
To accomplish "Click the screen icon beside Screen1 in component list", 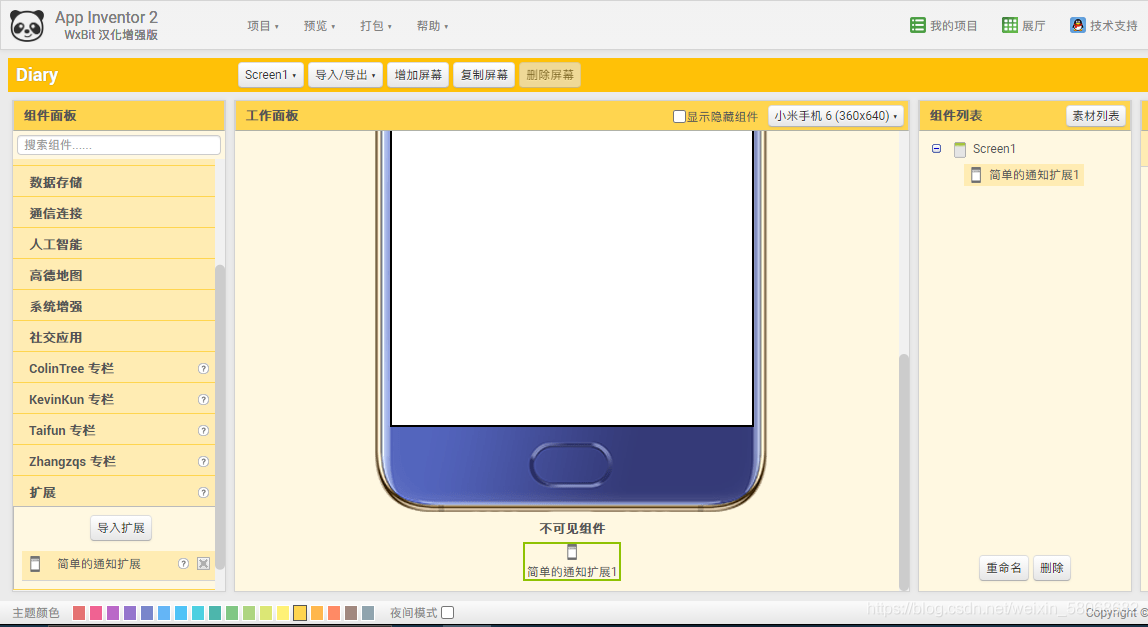I will (x=961, y=148).
